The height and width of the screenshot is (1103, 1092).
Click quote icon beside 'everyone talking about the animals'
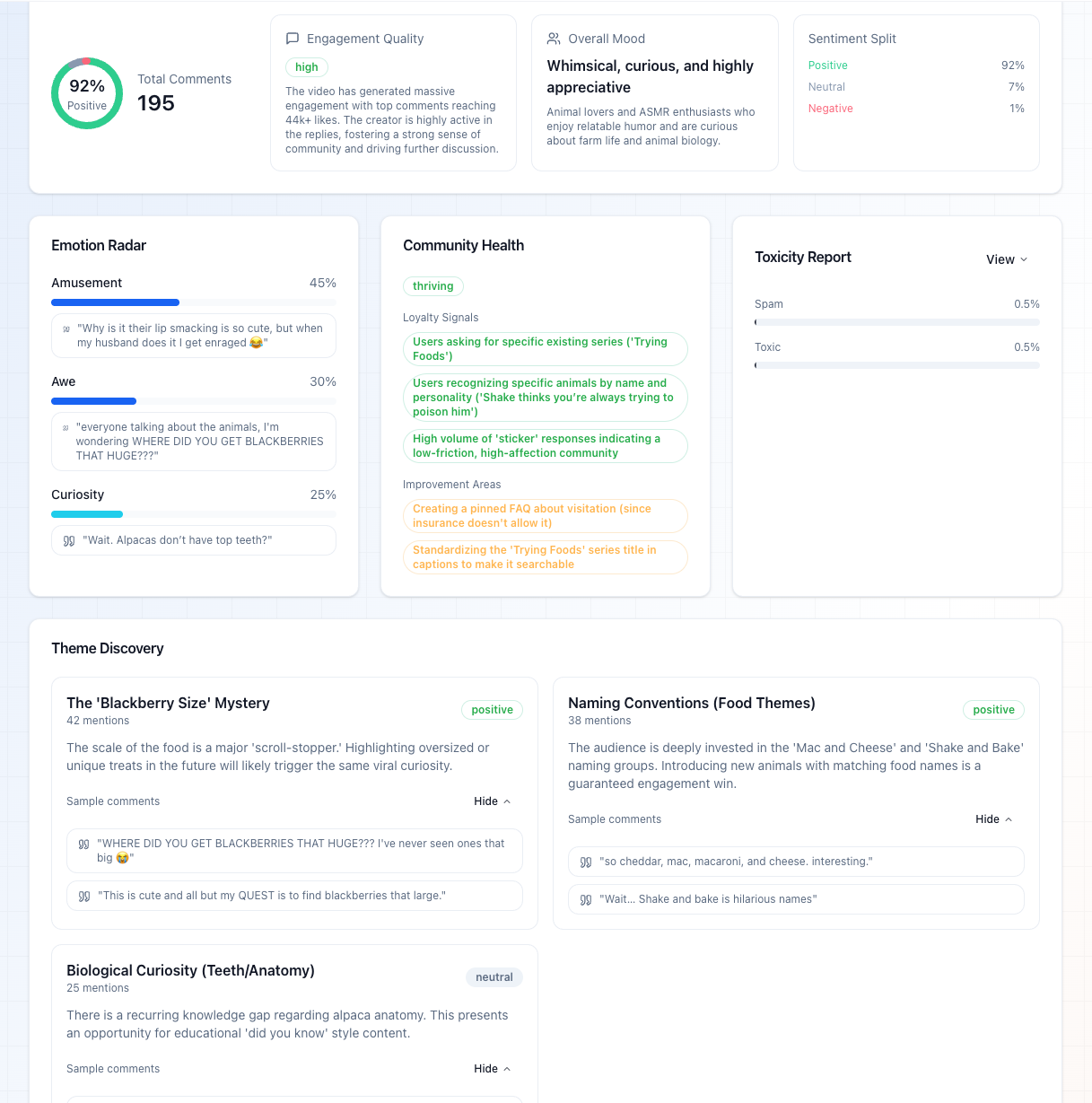[x=66, y=428]
